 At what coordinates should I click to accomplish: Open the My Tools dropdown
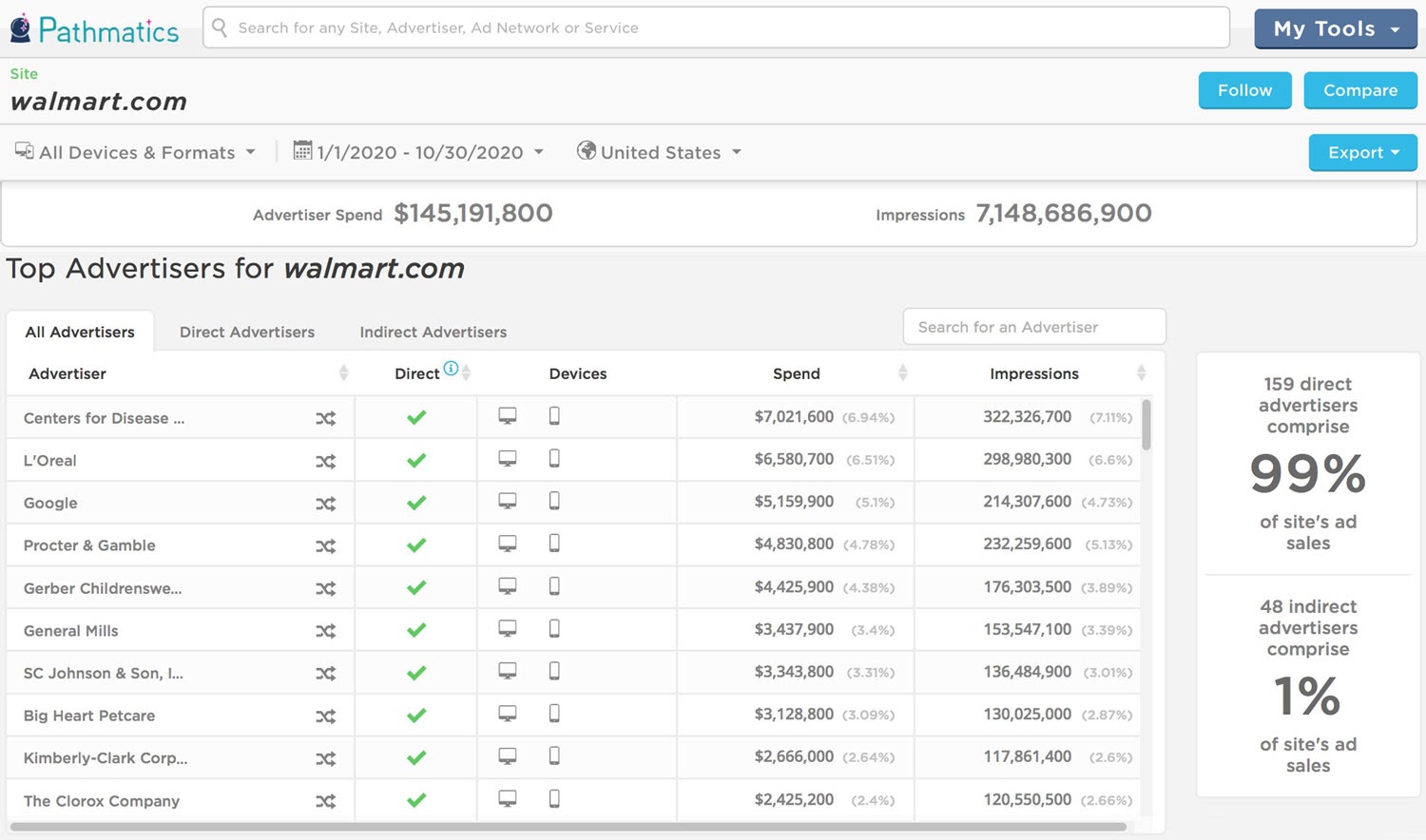[1336, 29]
